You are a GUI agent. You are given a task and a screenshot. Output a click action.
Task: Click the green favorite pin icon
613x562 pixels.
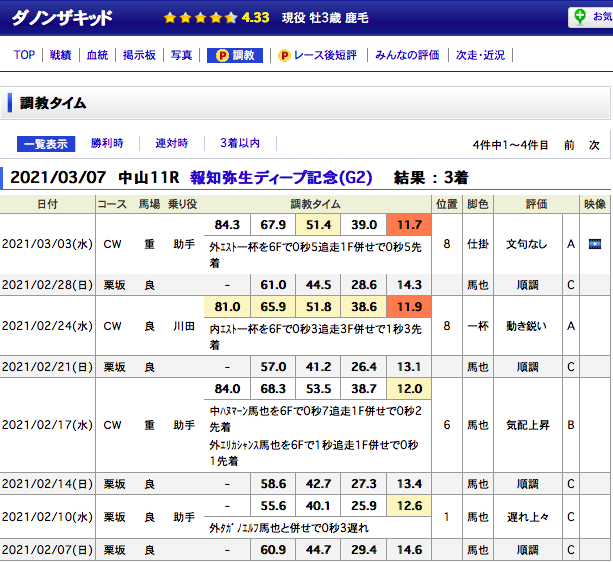[x=580, y=17]
